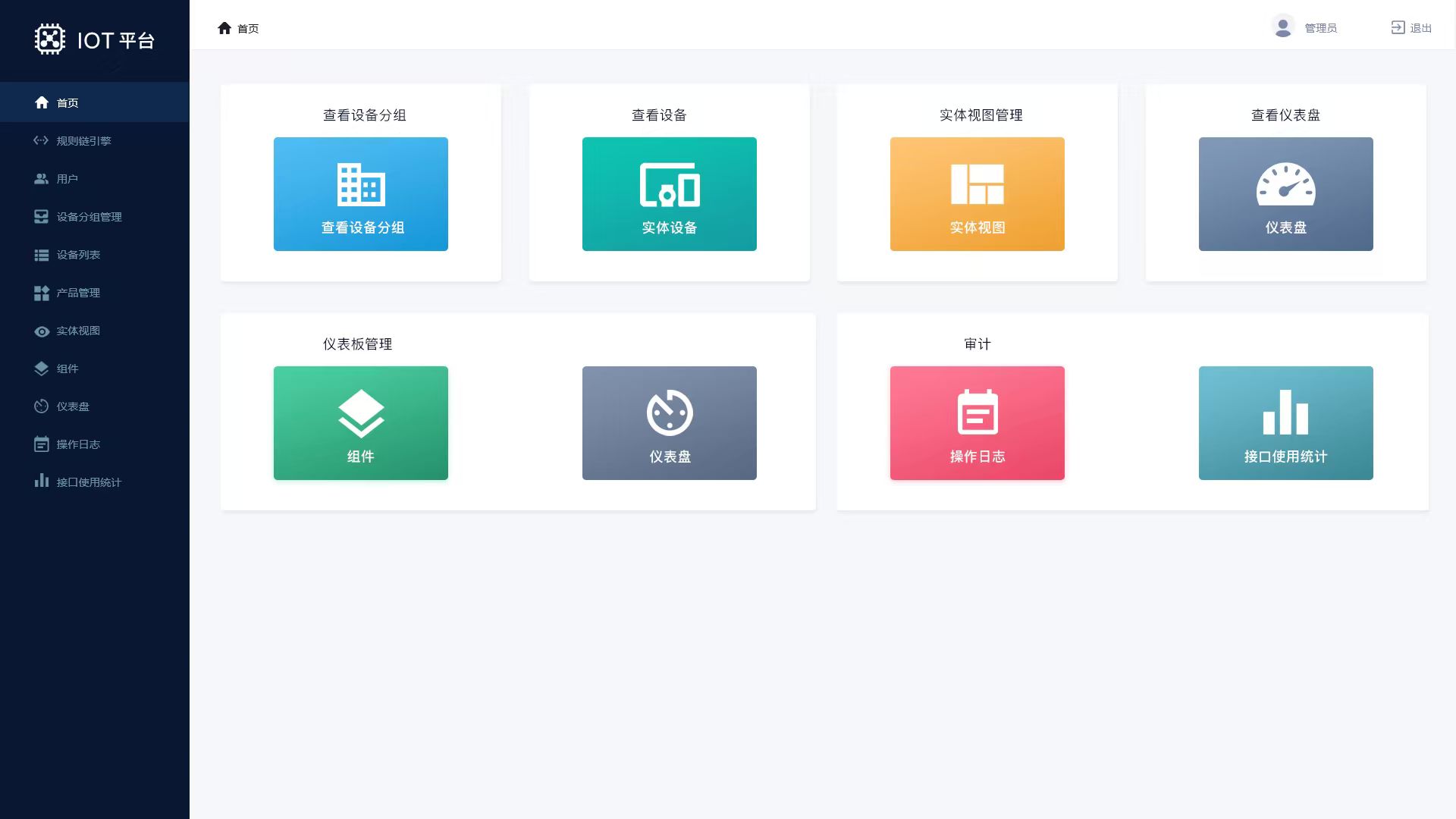Open the gauge 仪表盘 tile under 查看仪表盘
This screenshot has height=819, width=1456.
pos(1285,194)
